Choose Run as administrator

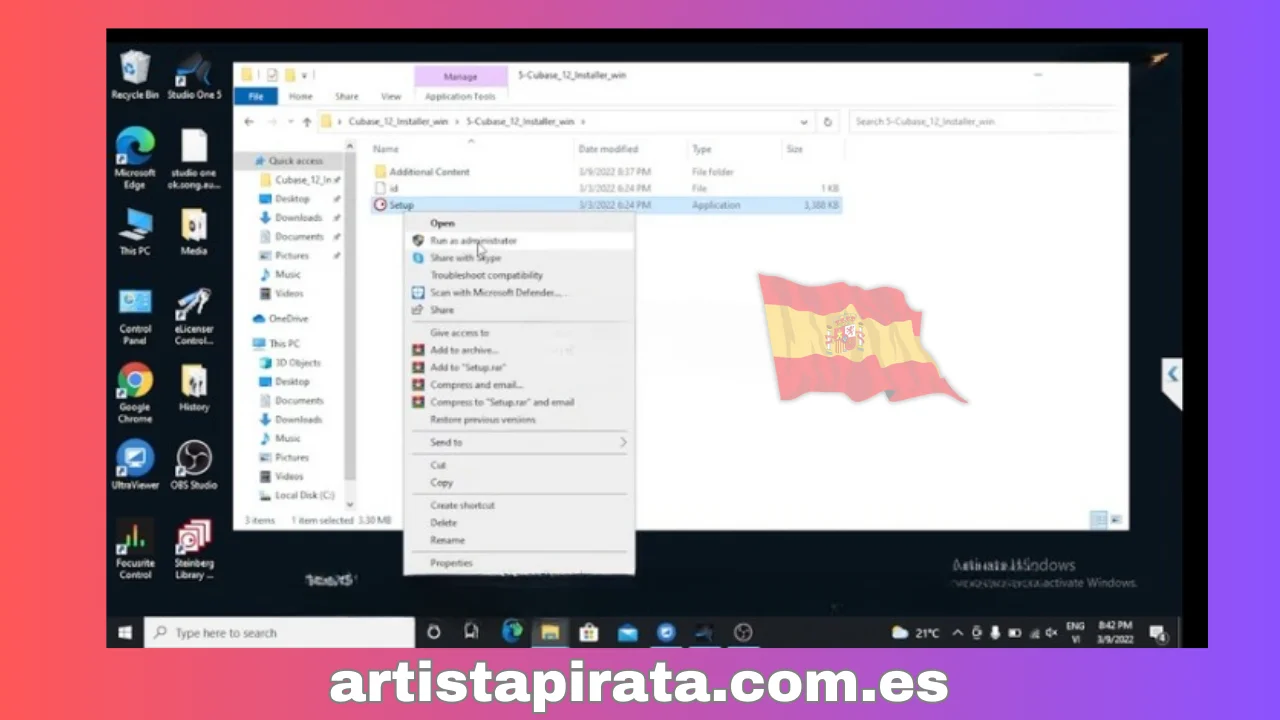519,241
